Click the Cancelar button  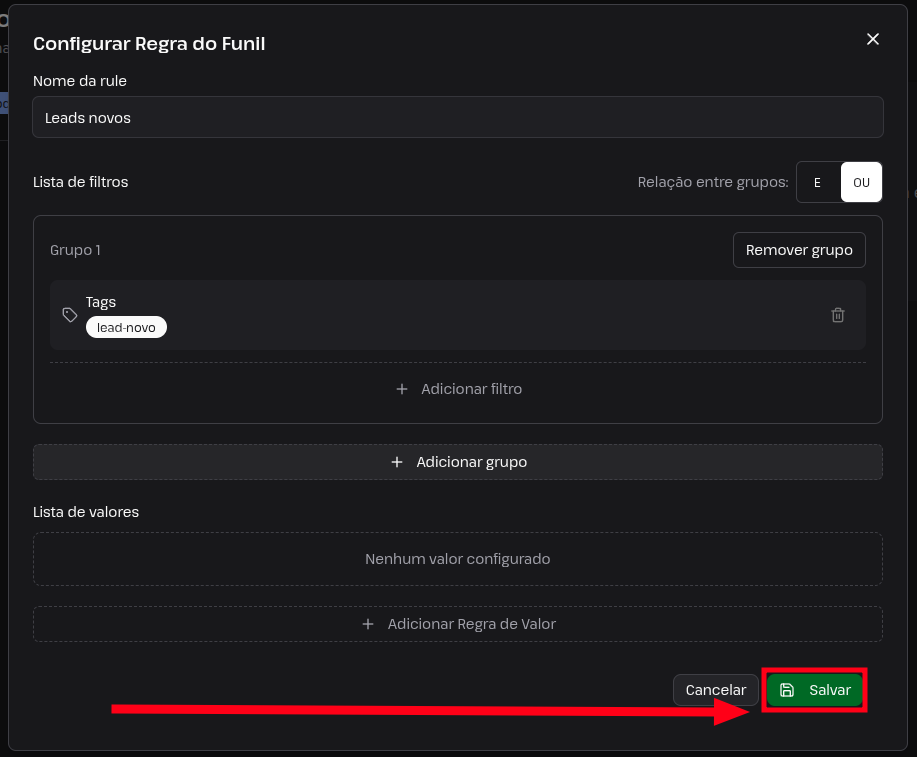tap(715, 690)
